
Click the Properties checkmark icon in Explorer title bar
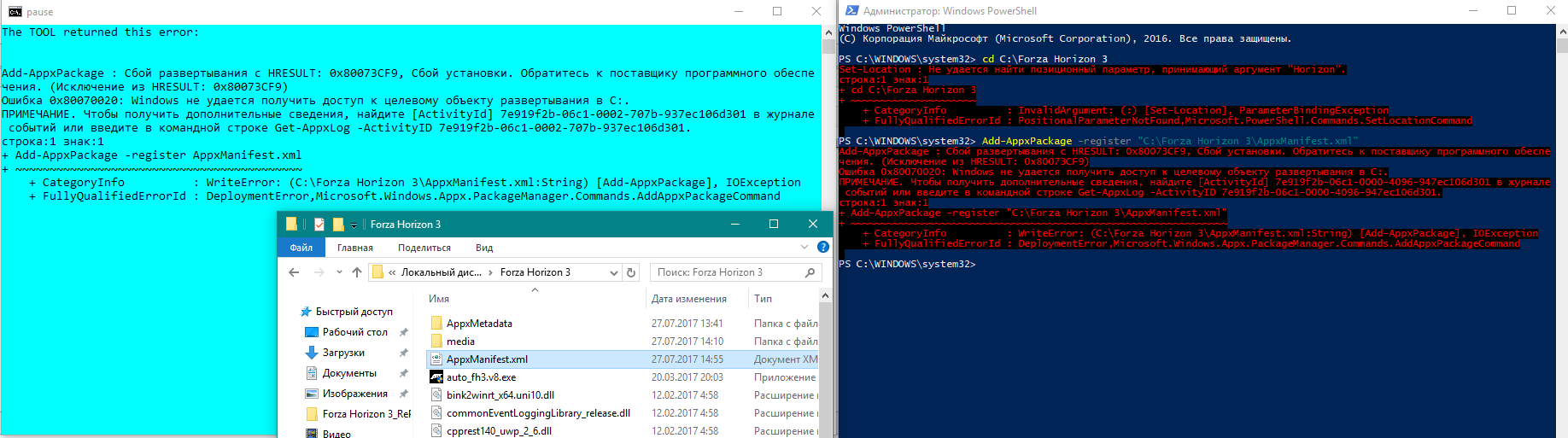click(x=319, y=225)
